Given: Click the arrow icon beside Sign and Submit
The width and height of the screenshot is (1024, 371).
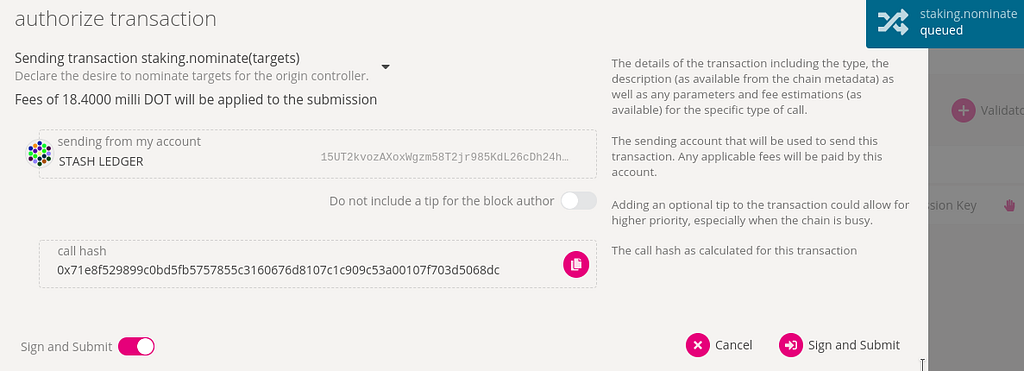Looking at the screenshot, I should click(791, 346).
